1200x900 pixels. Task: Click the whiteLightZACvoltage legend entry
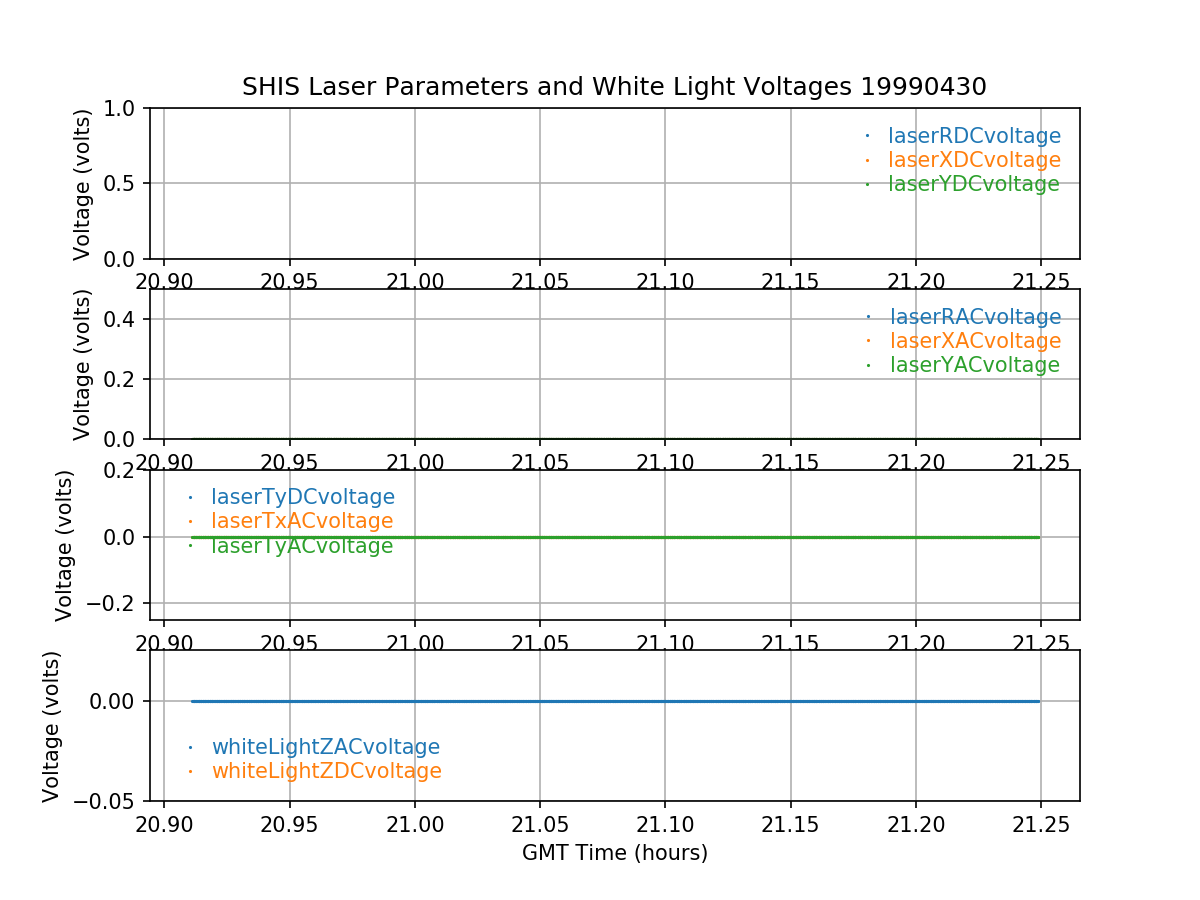point(325,747)
